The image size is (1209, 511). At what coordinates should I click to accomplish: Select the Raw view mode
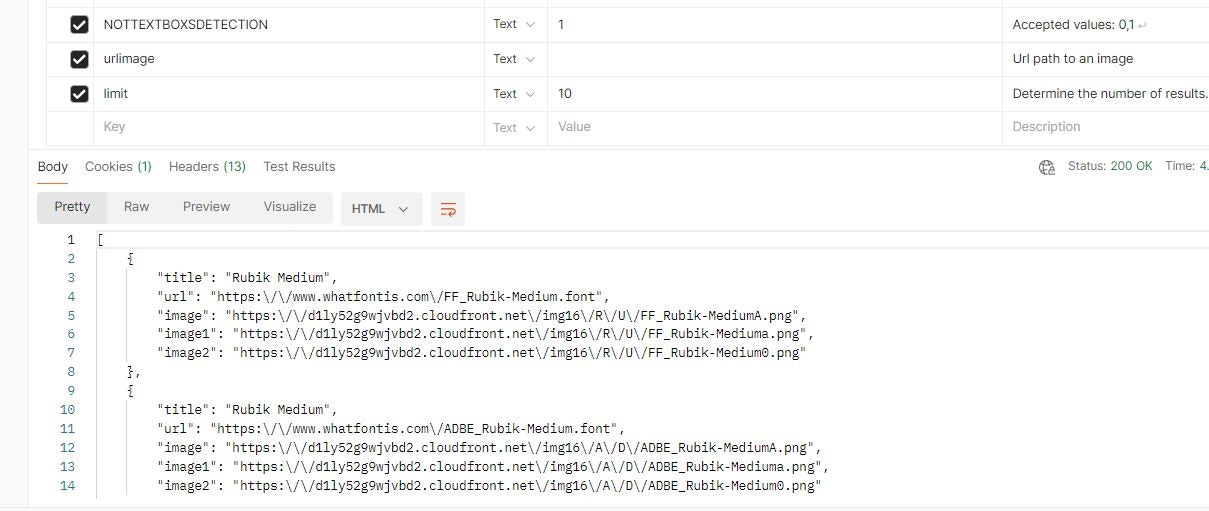pyautogui.click(x=137, y=207)
